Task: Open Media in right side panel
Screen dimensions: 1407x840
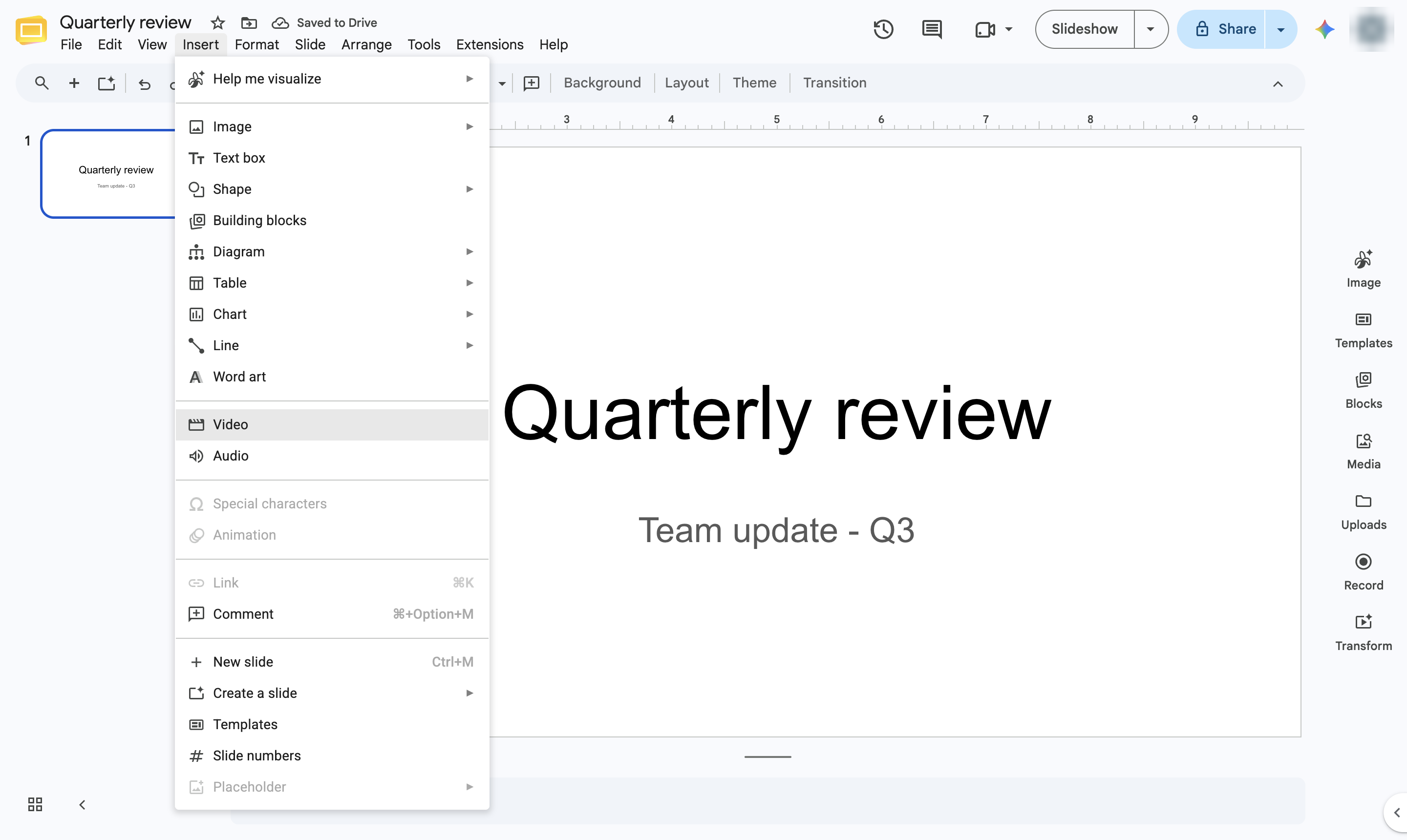Action: point(1363,451)
